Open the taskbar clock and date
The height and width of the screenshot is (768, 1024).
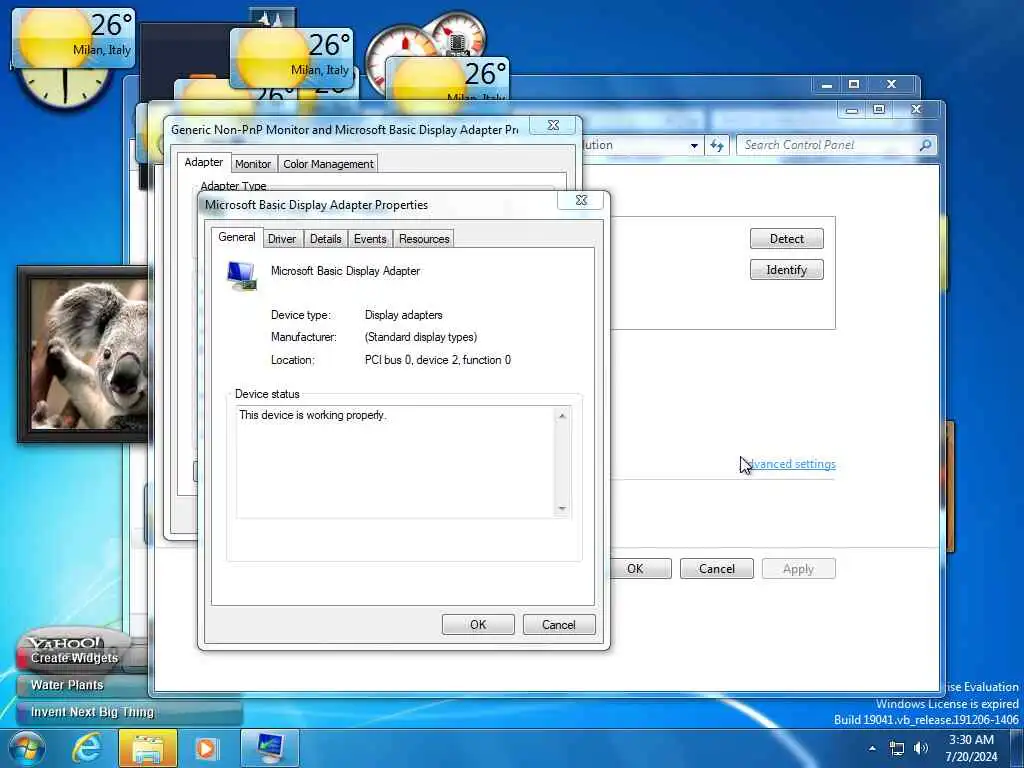coord(971,748)
